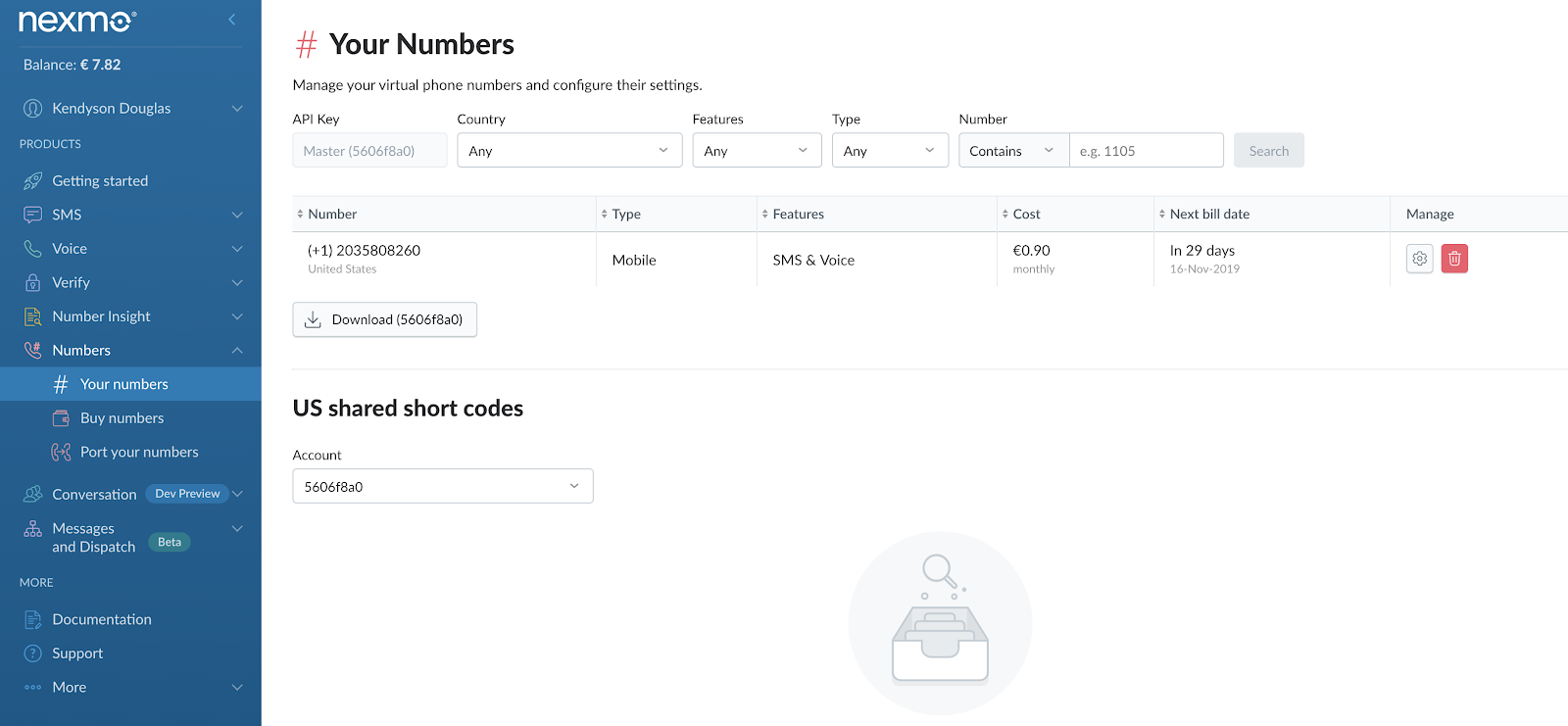Click the download arrow icon on Download button

pyautogui.click(x=313, y=319)
